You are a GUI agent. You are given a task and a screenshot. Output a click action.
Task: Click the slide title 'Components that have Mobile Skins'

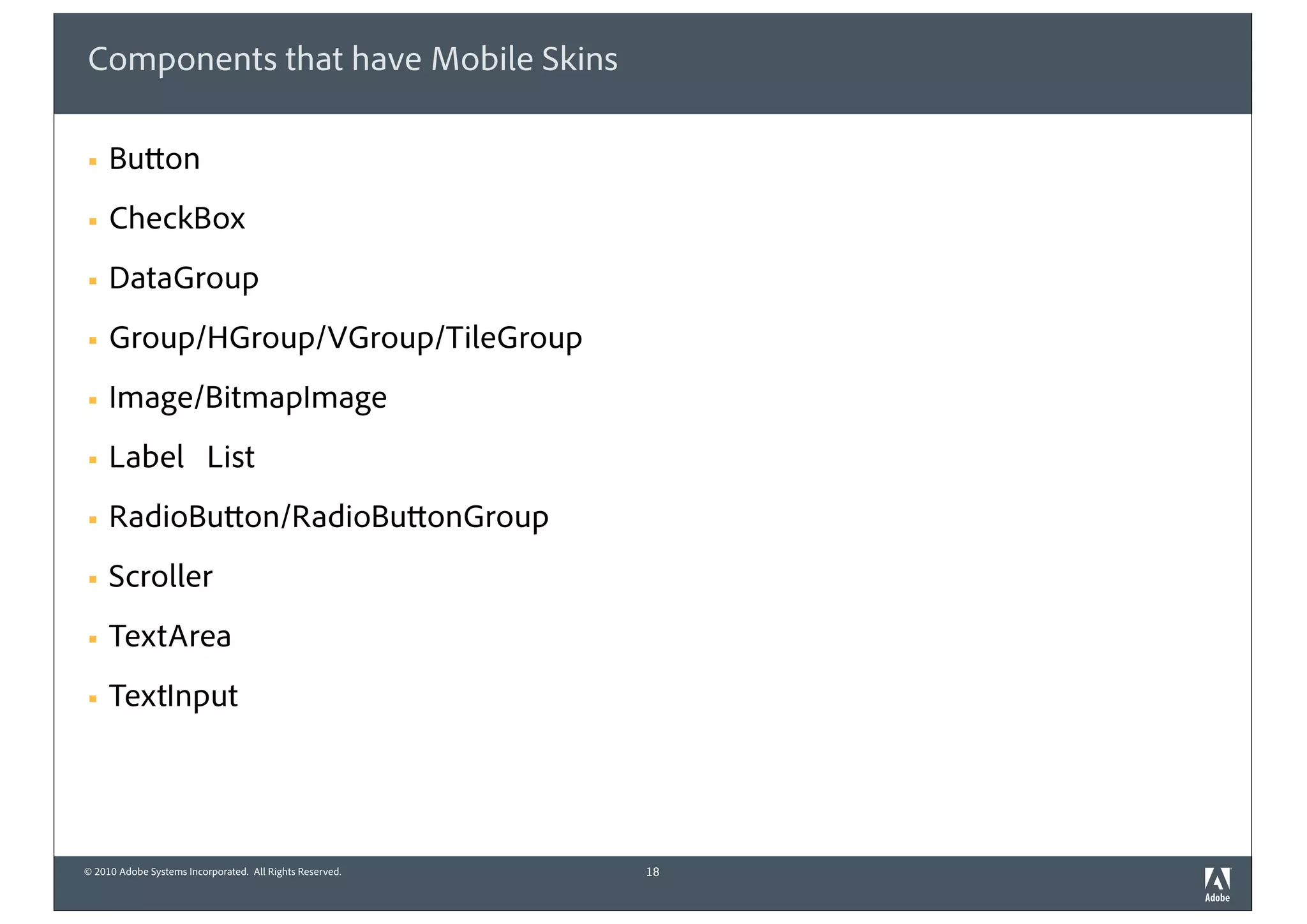pos(352,59)
